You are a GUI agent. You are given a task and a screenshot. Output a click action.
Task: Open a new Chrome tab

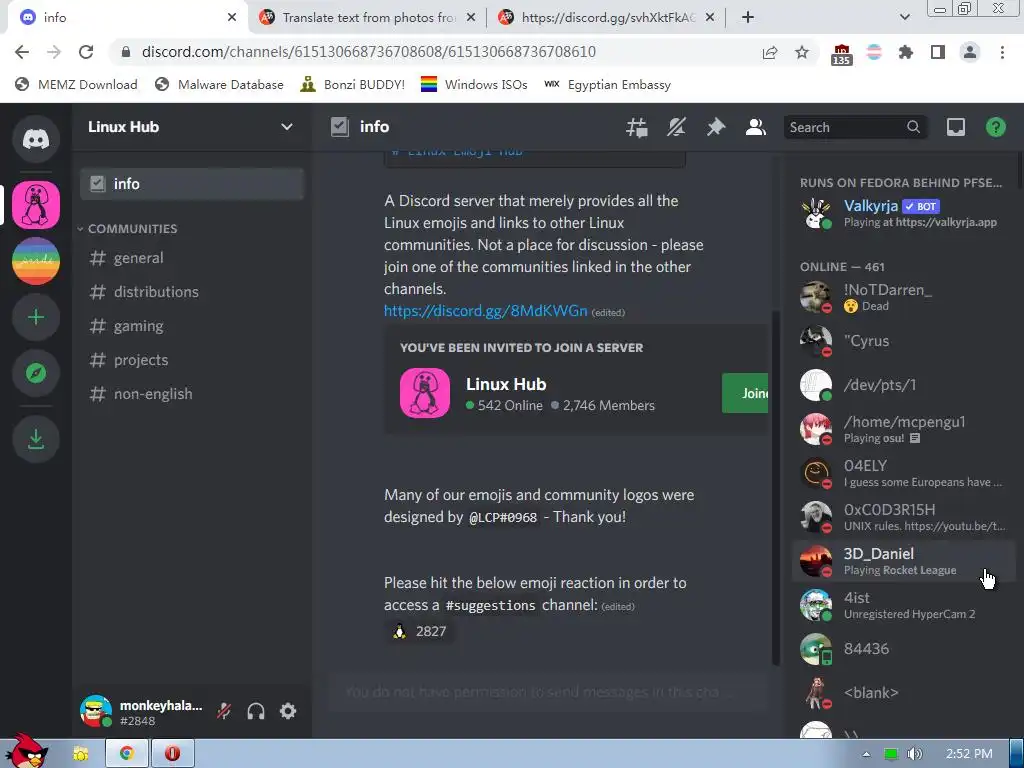[748, 18]
